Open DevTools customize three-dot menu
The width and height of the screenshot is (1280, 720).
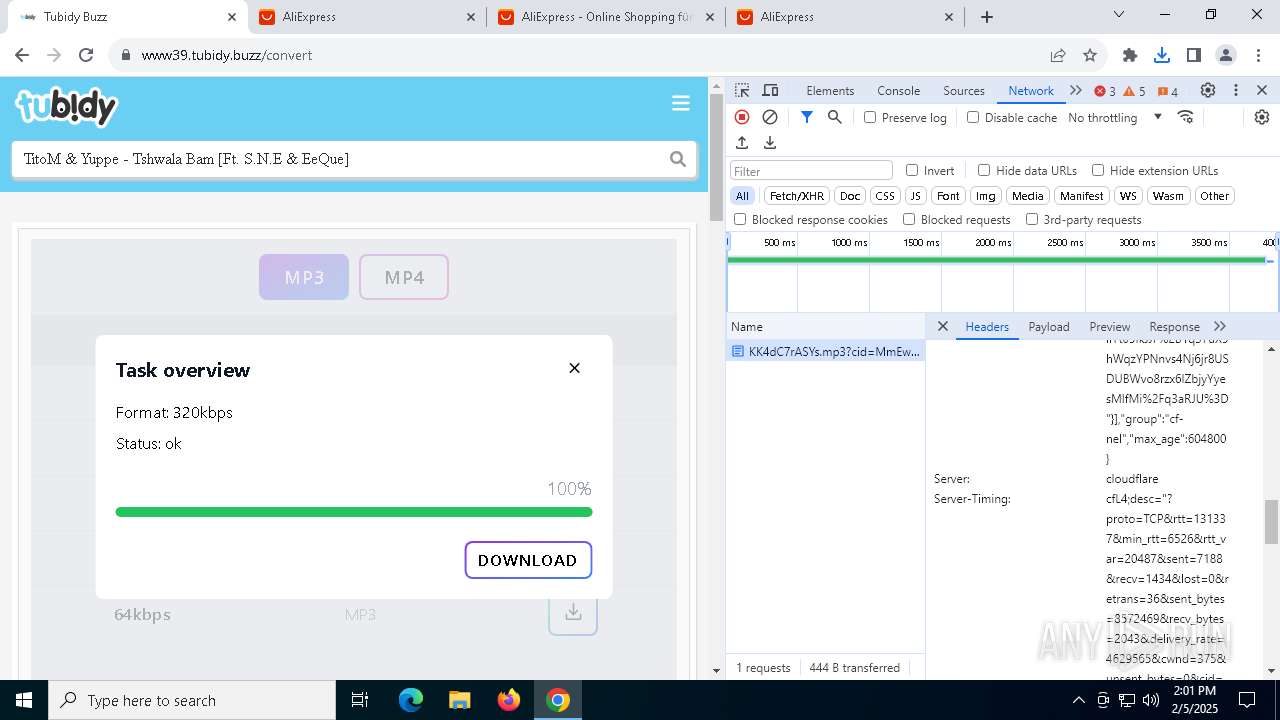click(1236, 90)
